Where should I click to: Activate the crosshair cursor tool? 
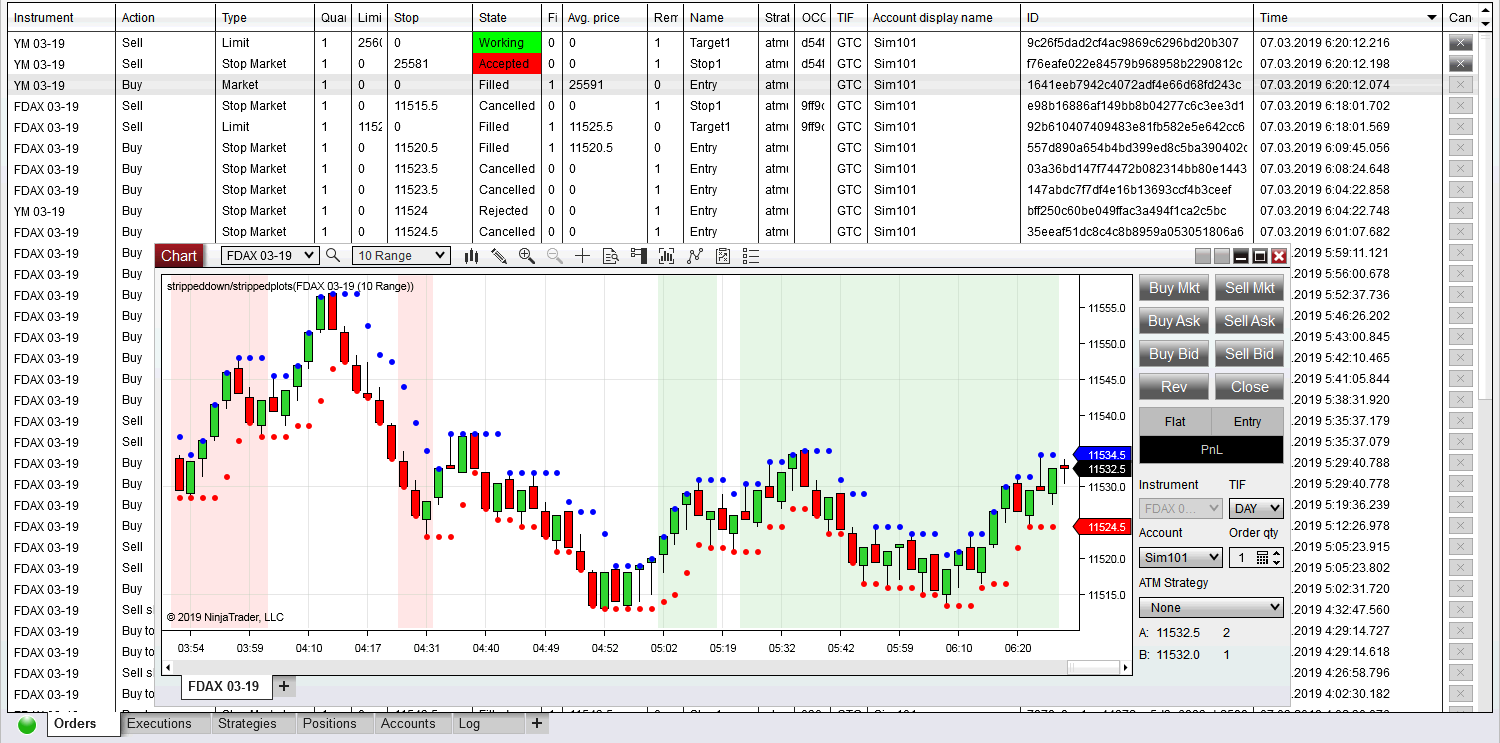tap(583, 256)
